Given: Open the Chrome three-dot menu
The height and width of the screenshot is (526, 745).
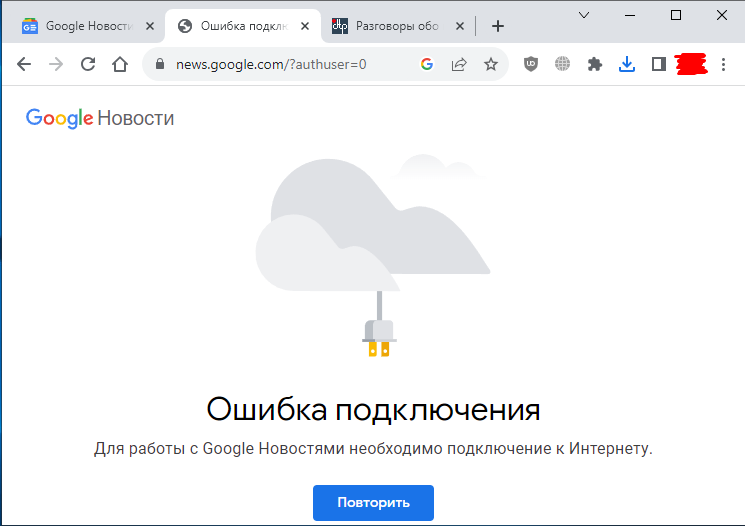Looking at the screenshot, I should pos(724,65).
